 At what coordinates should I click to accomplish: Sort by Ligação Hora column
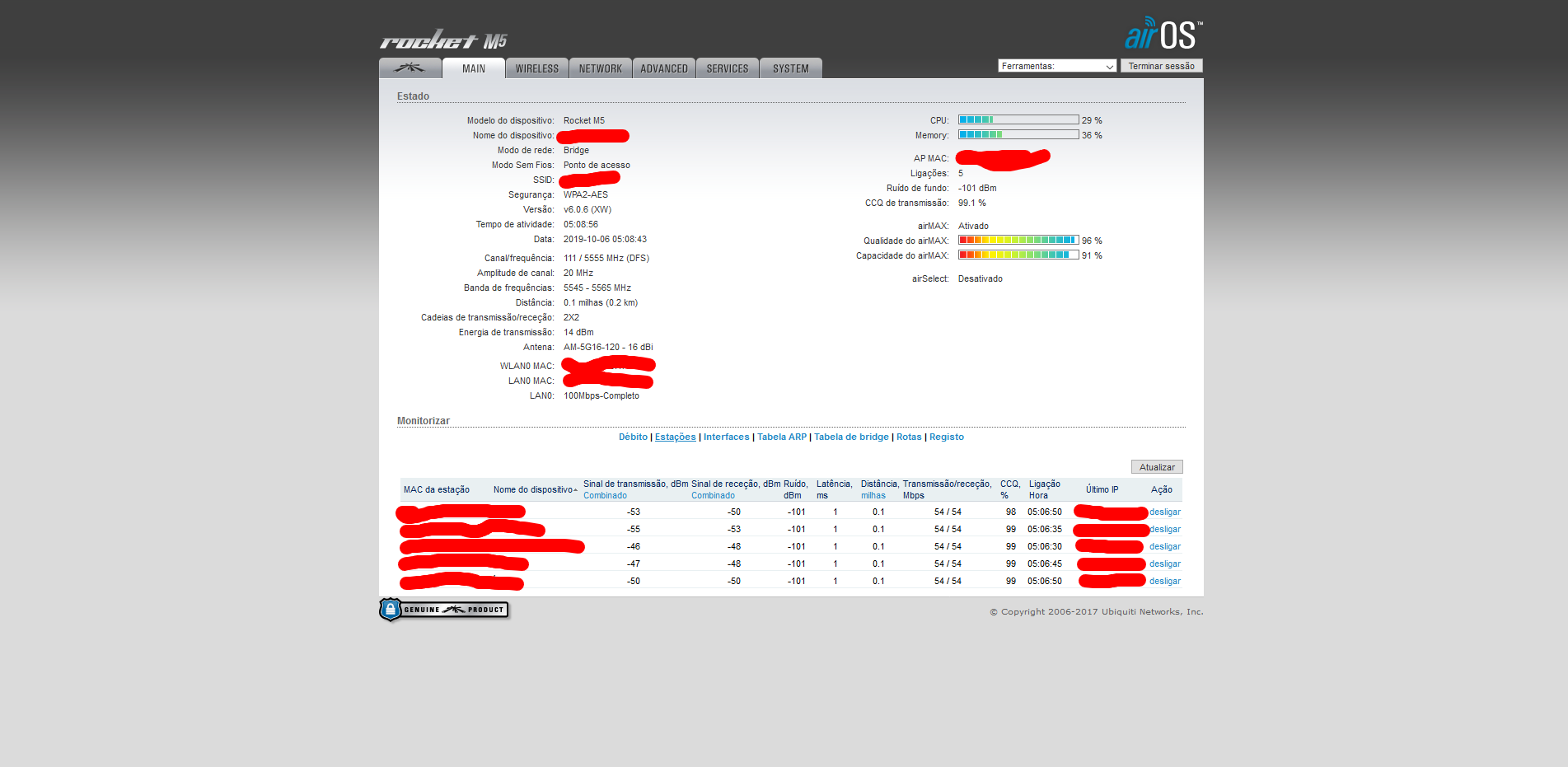[x=1044, y=489]
